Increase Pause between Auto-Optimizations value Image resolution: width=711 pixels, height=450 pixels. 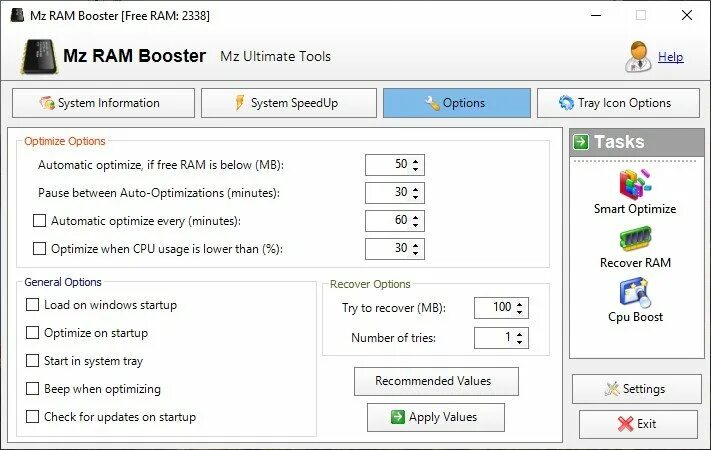pos(416,188)
